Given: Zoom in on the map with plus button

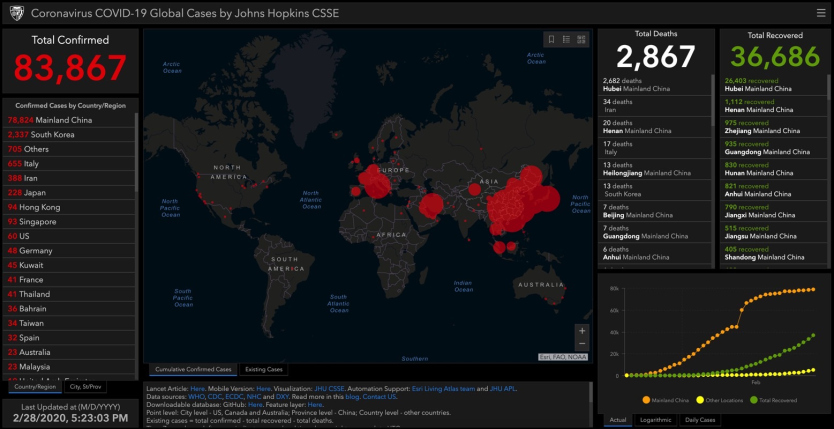Looking at the screenshot, I should coord(582,330).
